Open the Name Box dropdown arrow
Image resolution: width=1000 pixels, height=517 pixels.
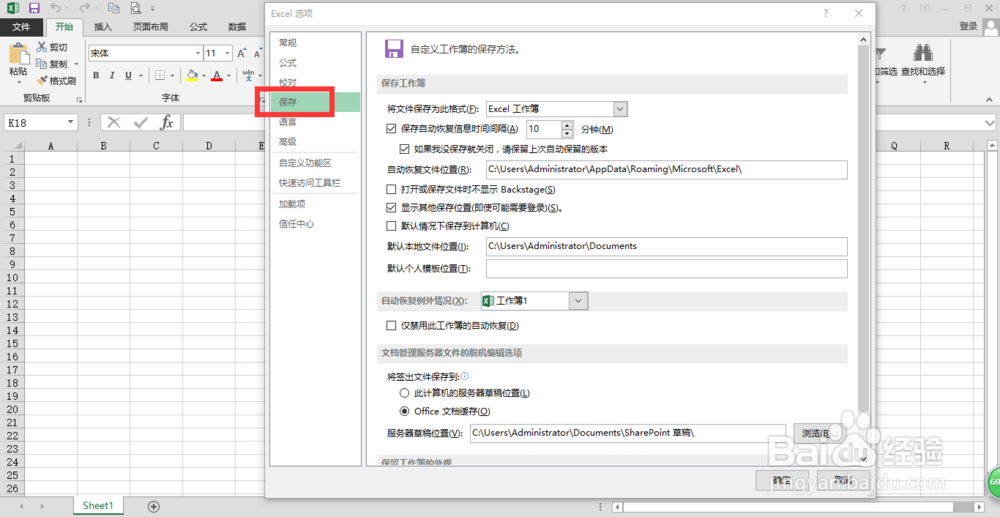pyautogui.click(x=70, y=122)
